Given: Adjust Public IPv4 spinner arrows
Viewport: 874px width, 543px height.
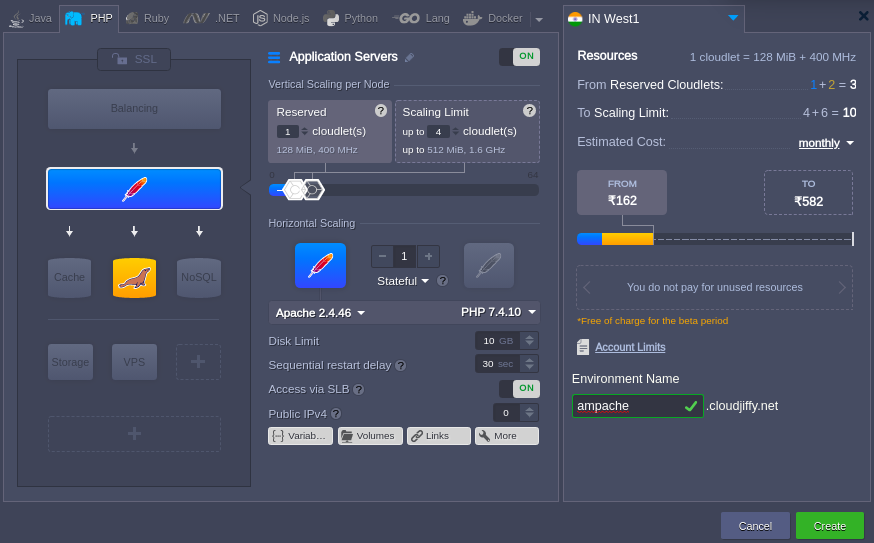Looking at the screenshot, I should click(x=530, y=413).
